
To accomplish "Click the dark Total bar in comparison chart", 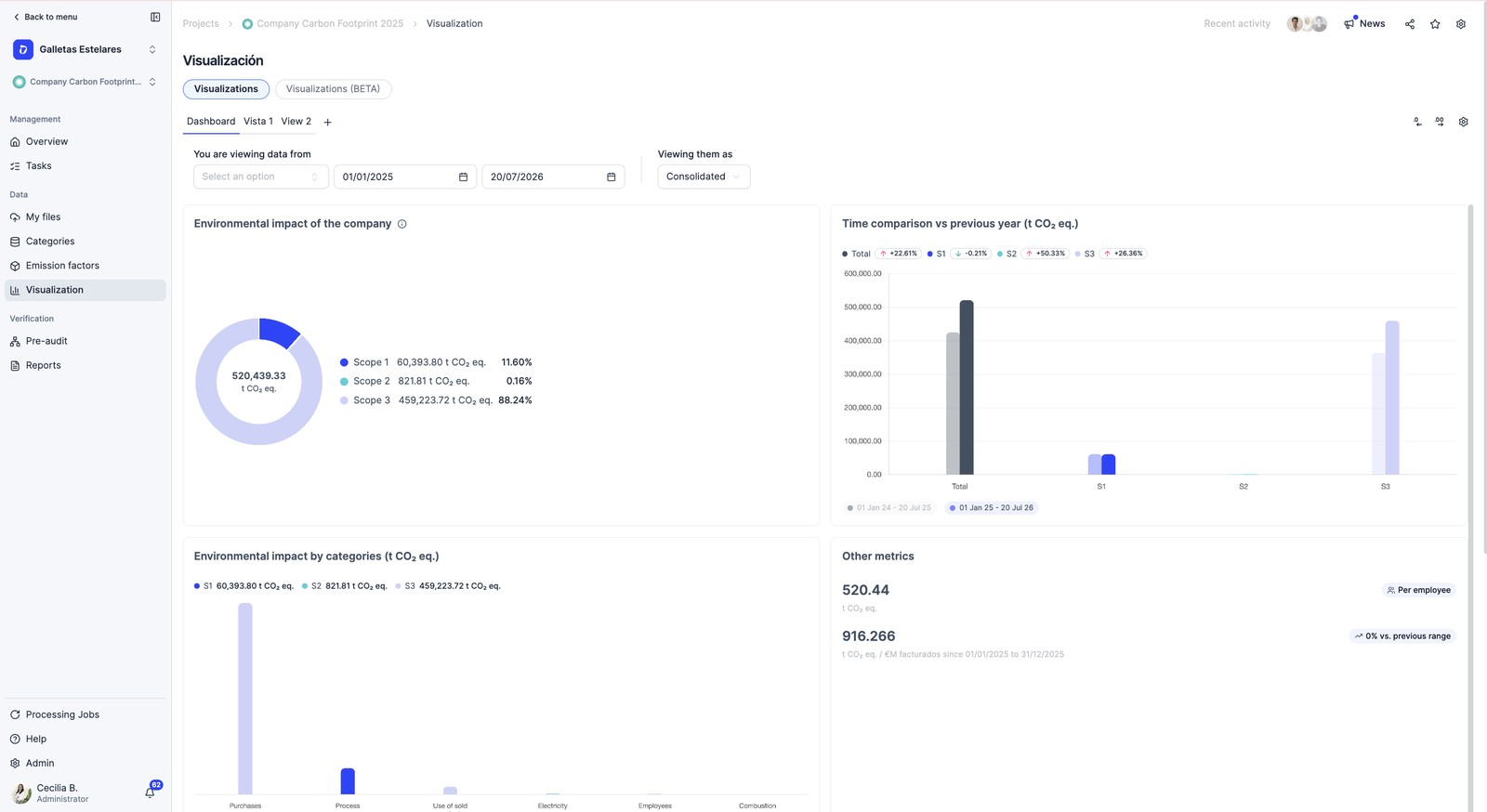I will pos(967,387).
